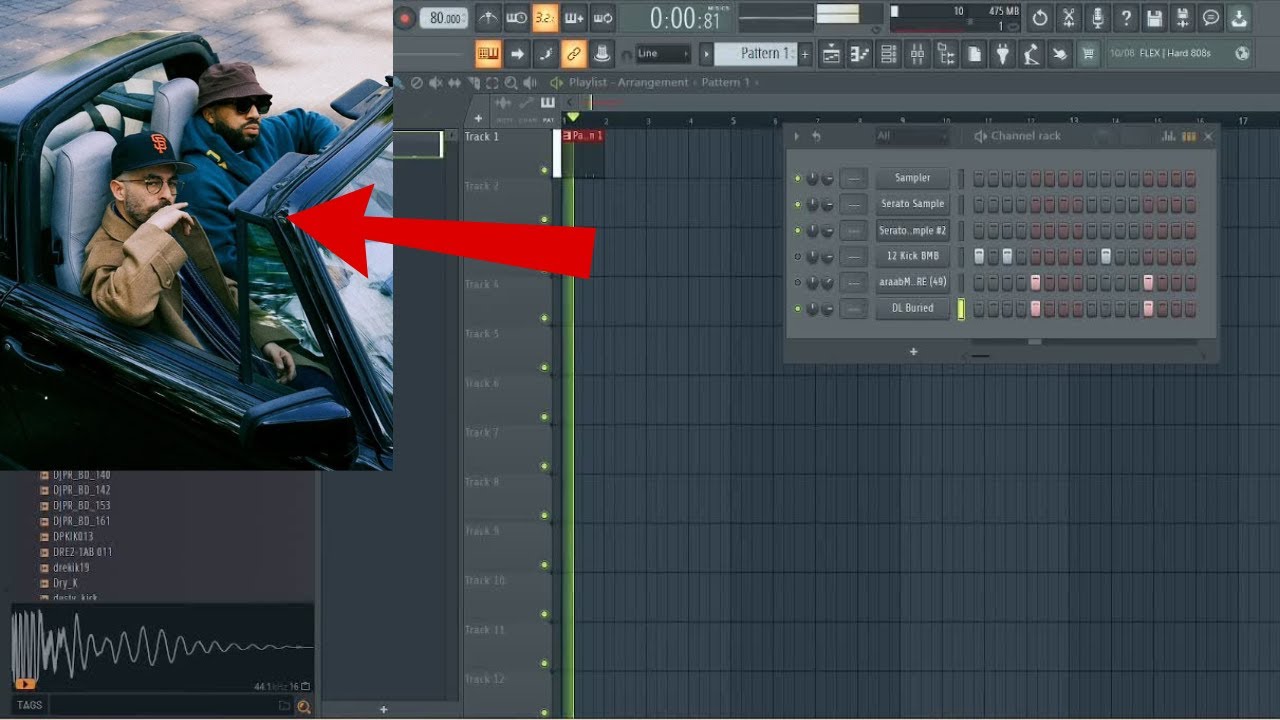Screen dimensions: 1280x720
Task: Toggle step sequencer view icon in Channel rack
Action: 1188,136
